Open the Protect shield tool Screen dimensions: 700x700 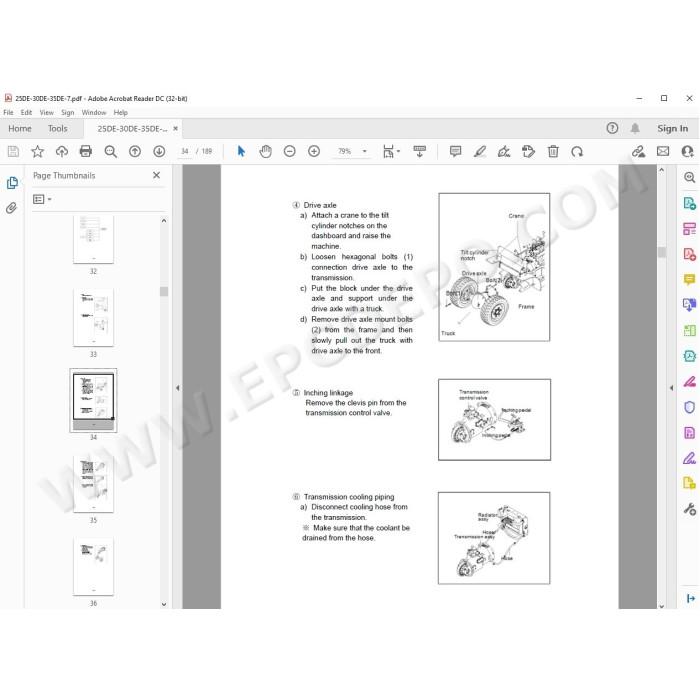[x=689, y=407]
